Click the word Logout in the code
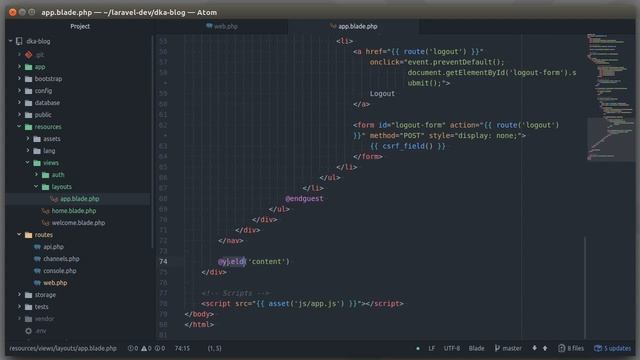Screen dimensions: 640x360 click(382, 93)
